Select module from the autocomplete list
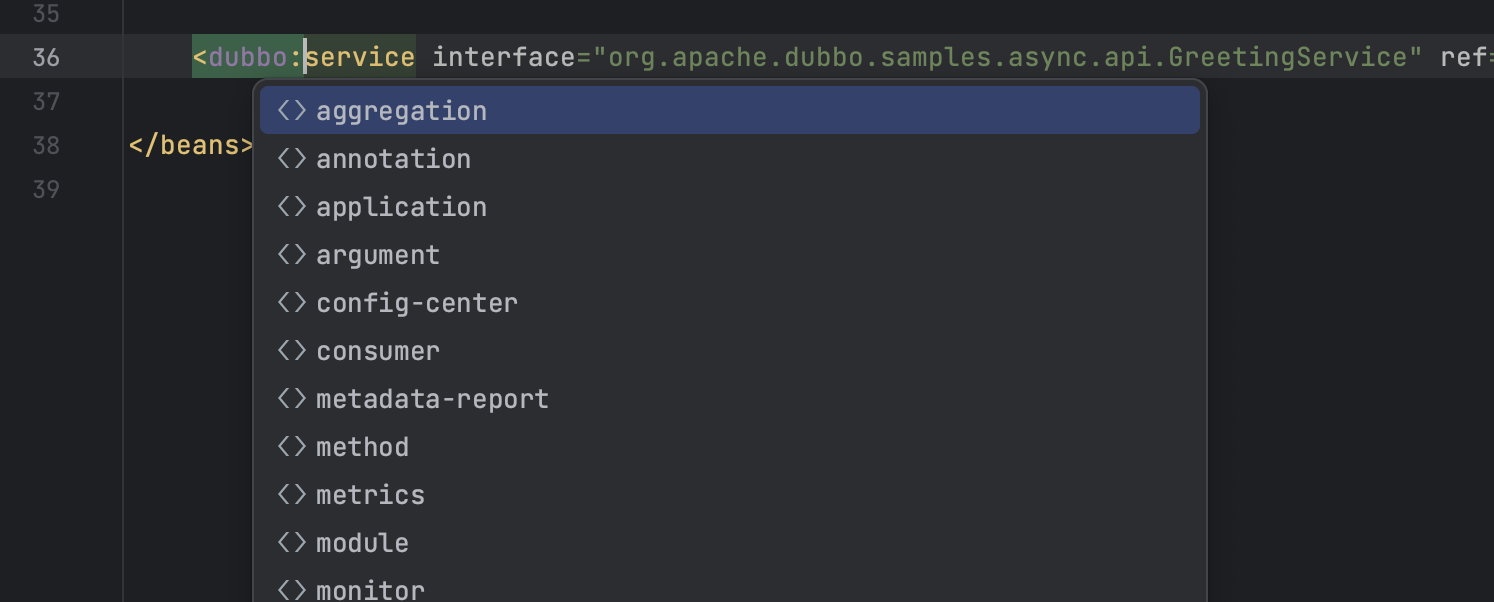 pyautogui.click(x=362, y=543)
